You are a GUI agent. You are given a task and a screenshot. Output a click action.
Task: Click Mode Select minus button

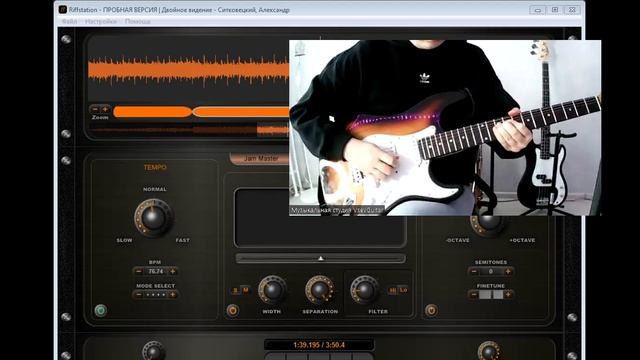(x=138, y=294)
